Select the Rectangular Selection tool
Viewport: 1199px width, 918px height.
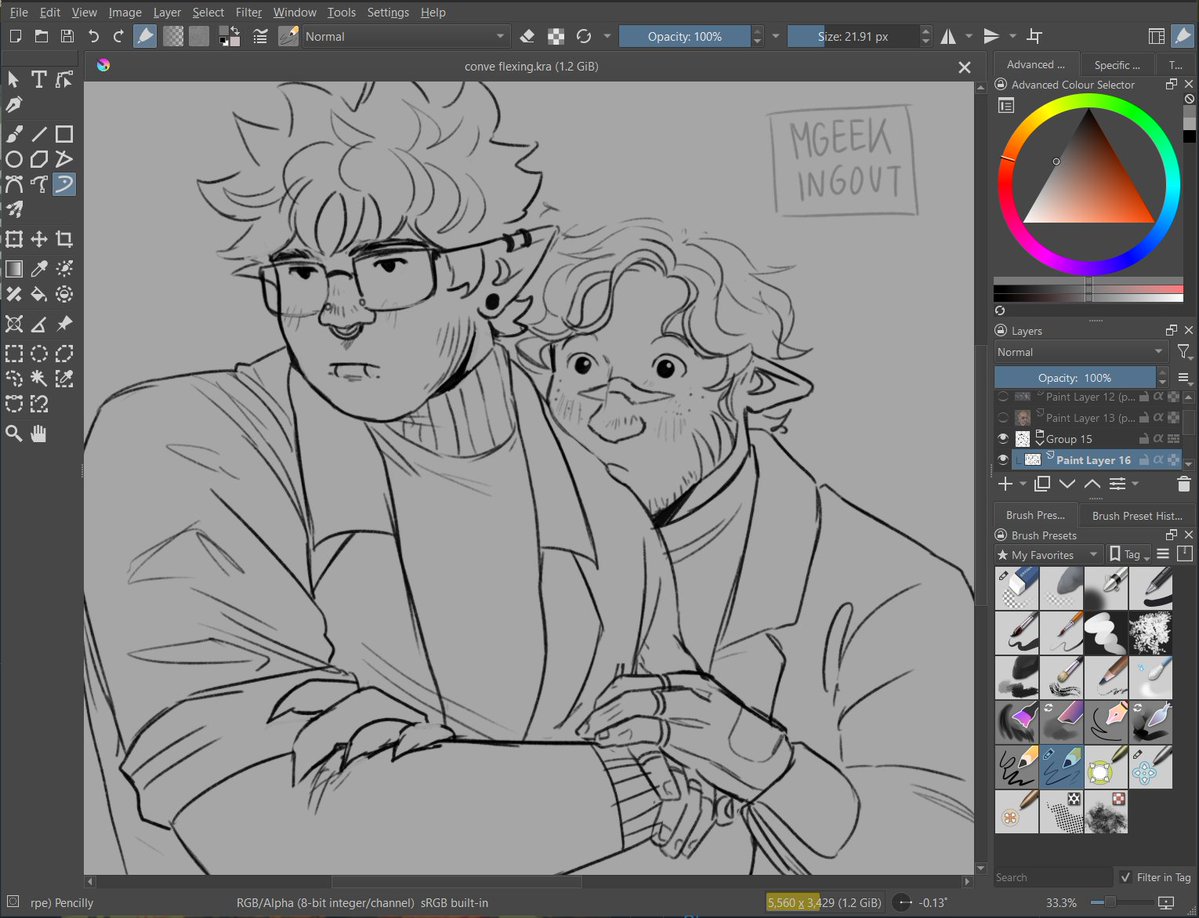[x=14, y=353]
